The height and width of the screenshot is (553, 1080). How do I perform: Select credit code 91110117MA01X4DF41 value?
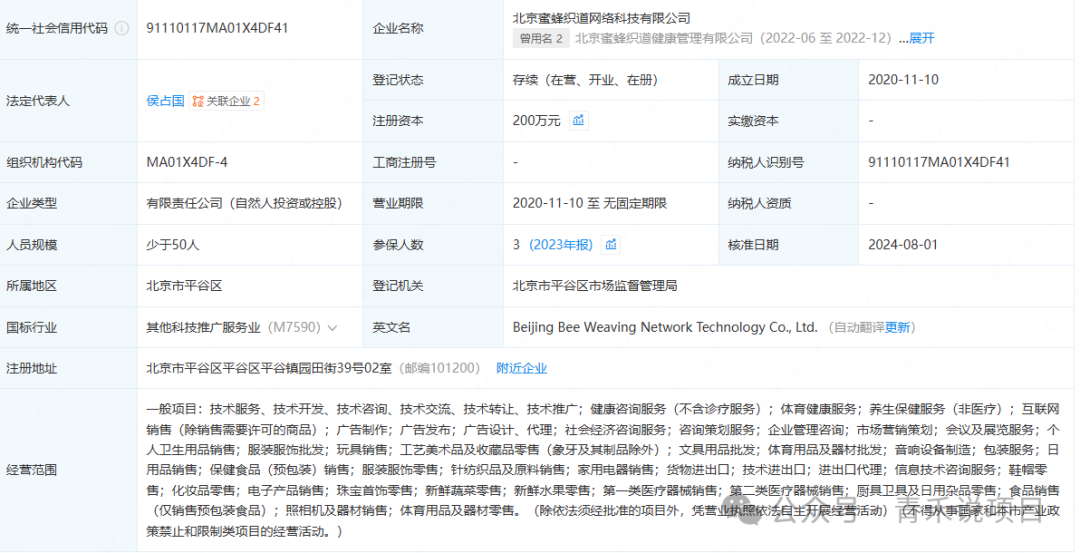217,28
